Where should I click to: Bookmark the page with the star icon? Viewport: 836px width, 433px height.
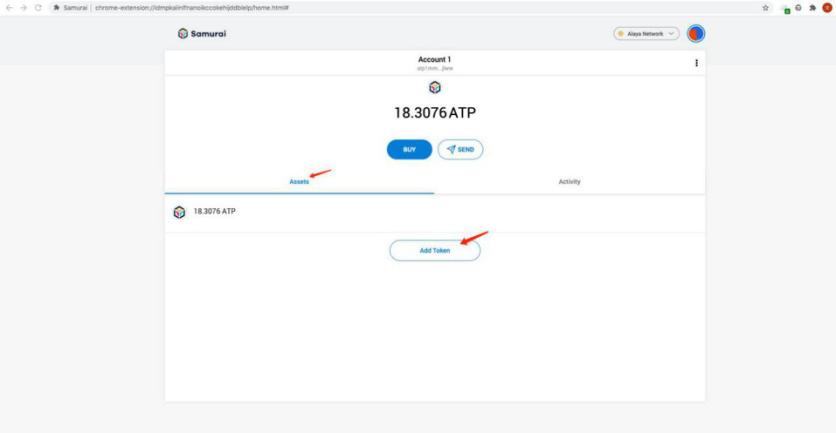(766, 7)
